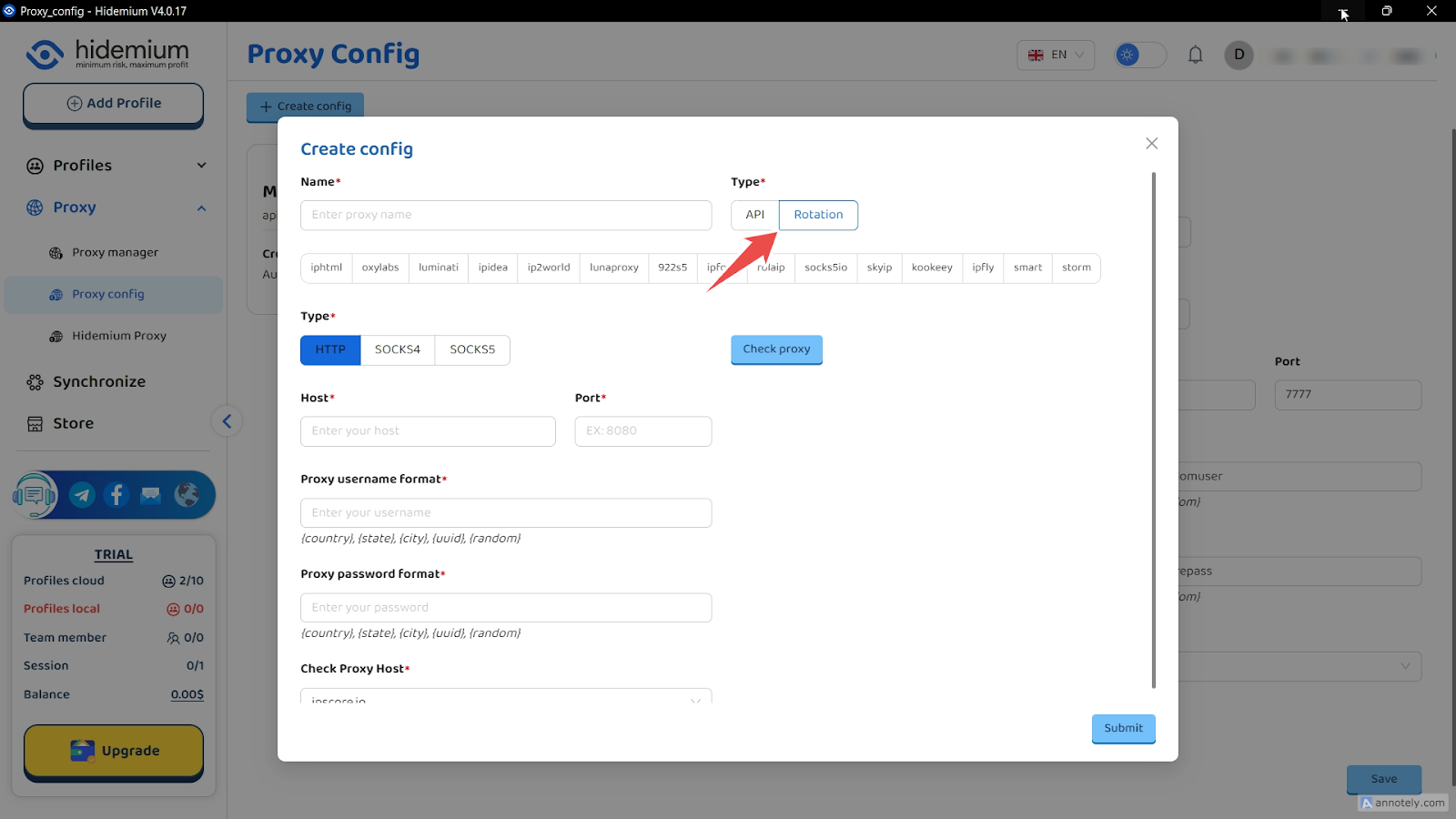
Task: Focus the Proxy username format field
Action: tap(506, 513)
